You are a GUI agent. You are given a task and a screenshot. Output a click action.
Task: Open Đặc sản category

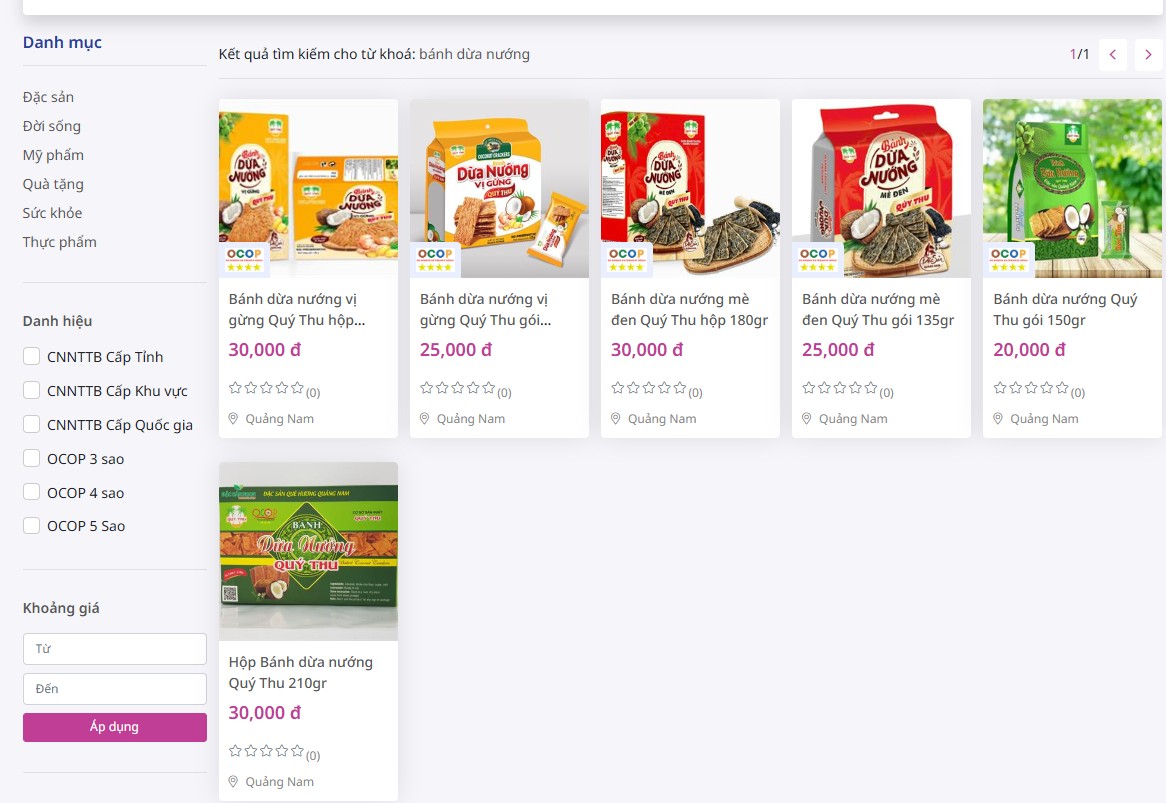[x=48, y=97]
